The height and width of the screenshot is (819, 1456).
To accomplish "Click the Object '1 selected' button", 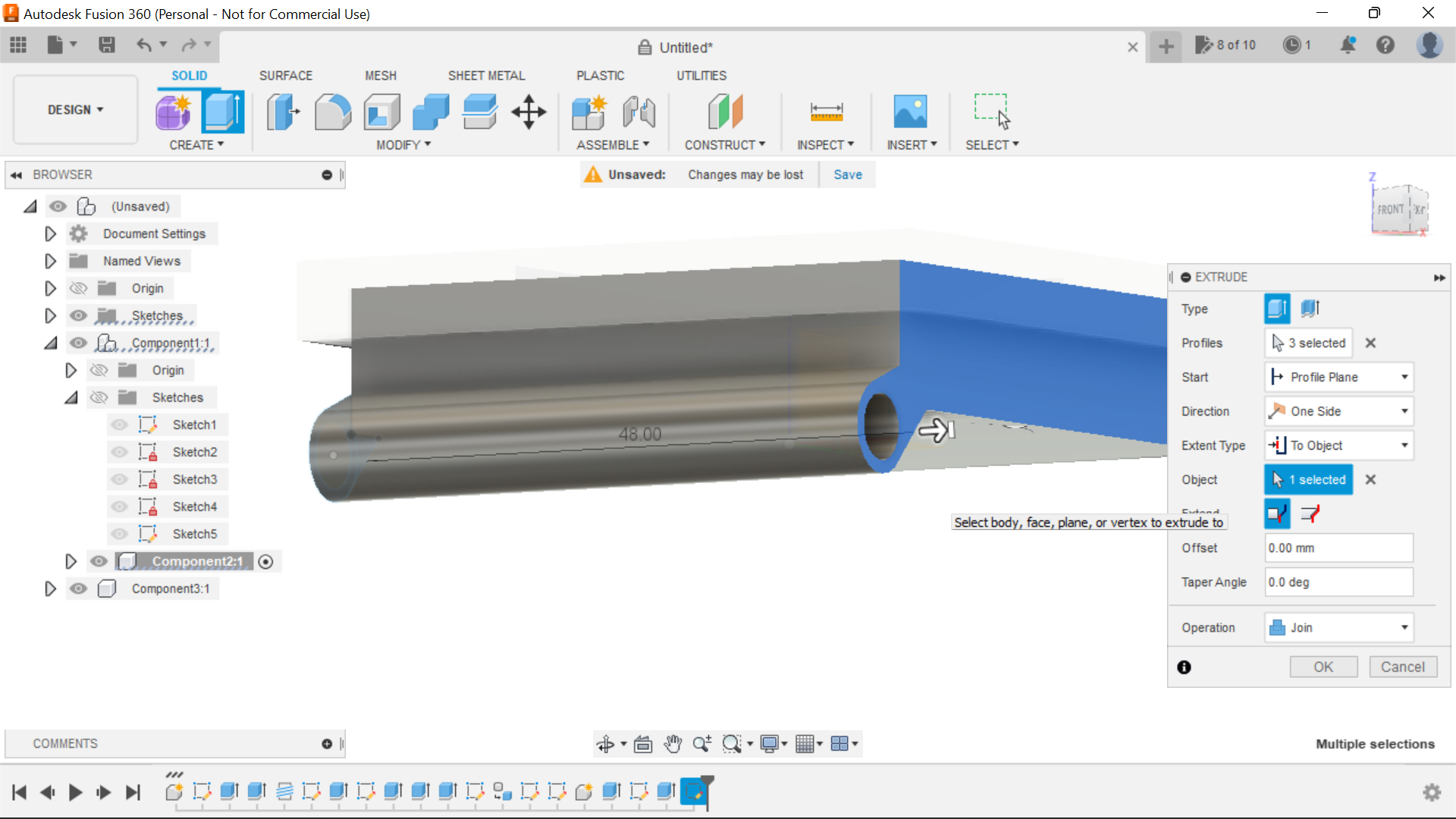I will tap(1309, 479).
